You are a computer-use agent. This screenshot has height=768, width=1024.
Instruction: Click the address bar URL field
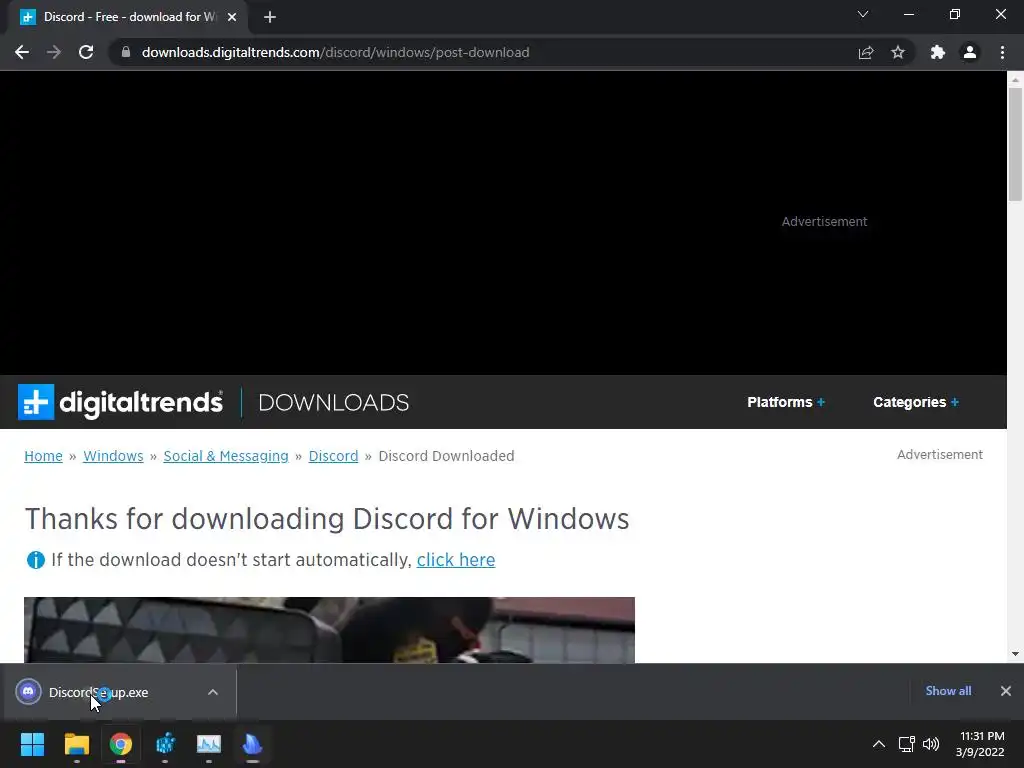[483, 52]
